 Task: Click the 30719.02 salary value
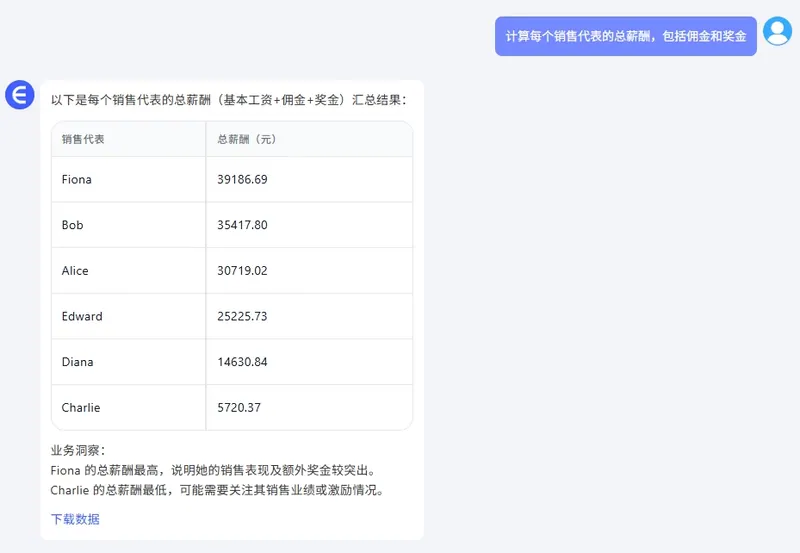point(242,271)
